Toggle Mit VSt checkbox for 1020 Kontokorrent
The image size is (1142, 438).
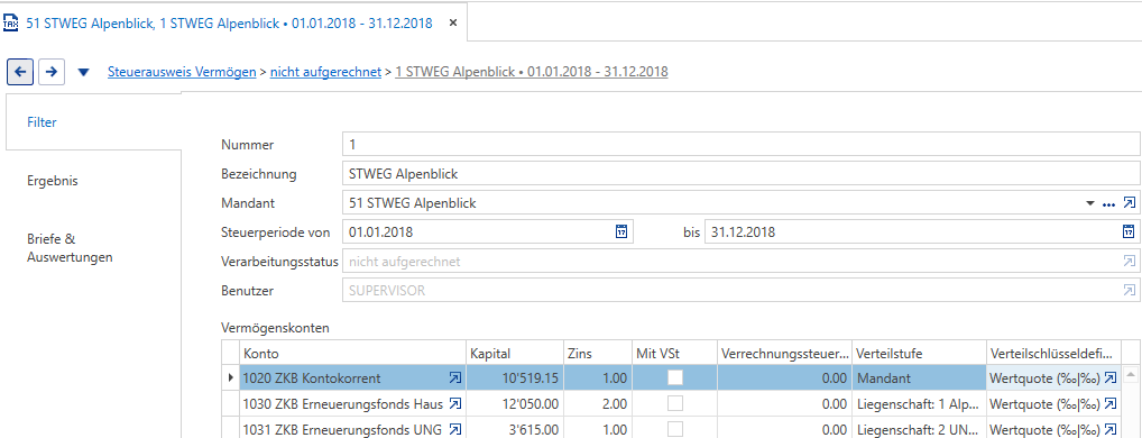point(676,378)
